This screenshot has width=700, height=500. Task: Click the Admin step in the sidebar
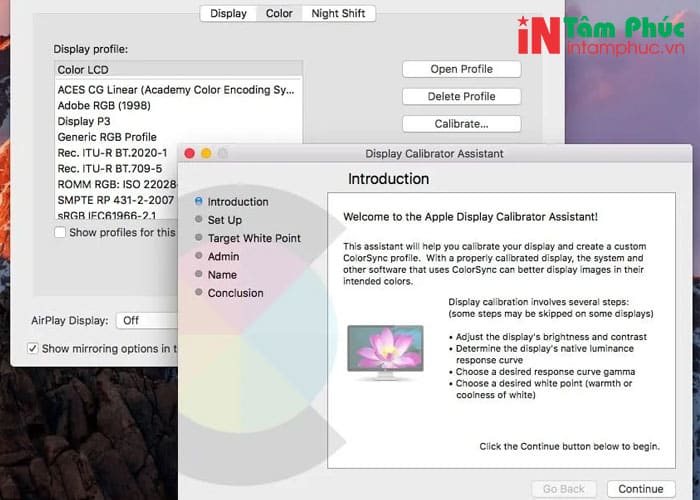coord(223,257)
